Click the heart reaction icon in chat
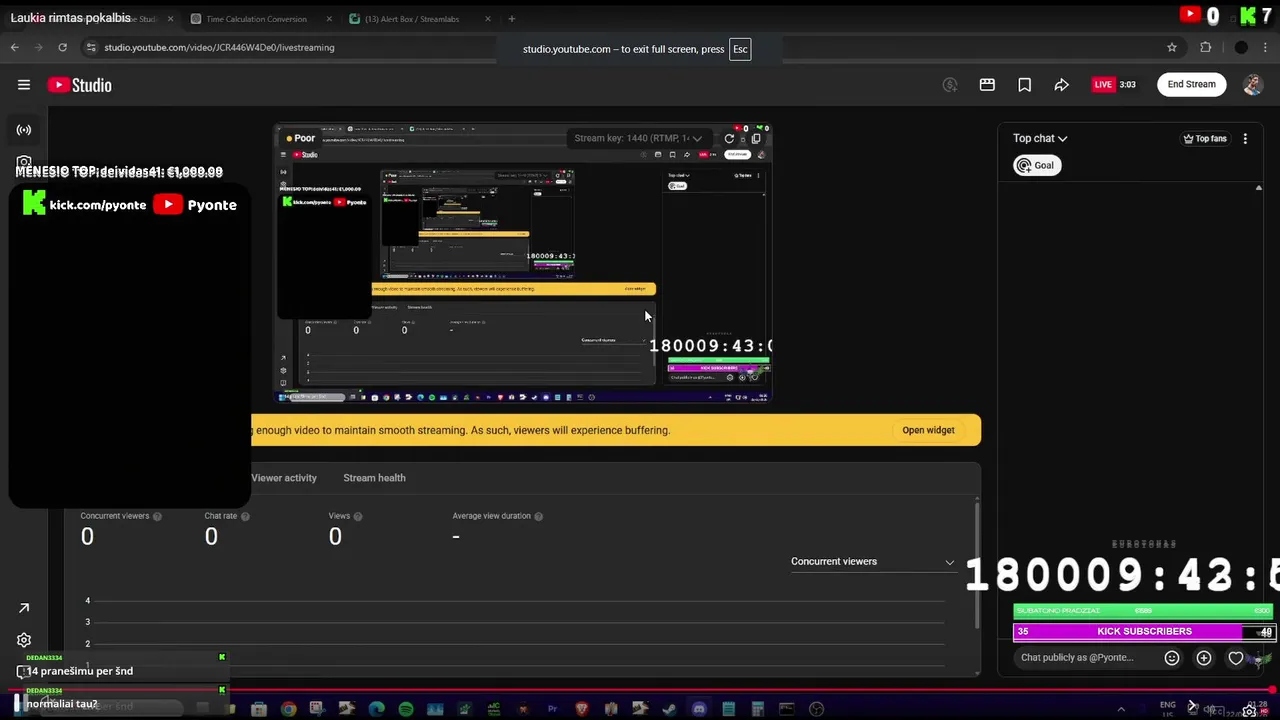The height and width of the screenshot is (720, 1280). (x=1236, y=658)
